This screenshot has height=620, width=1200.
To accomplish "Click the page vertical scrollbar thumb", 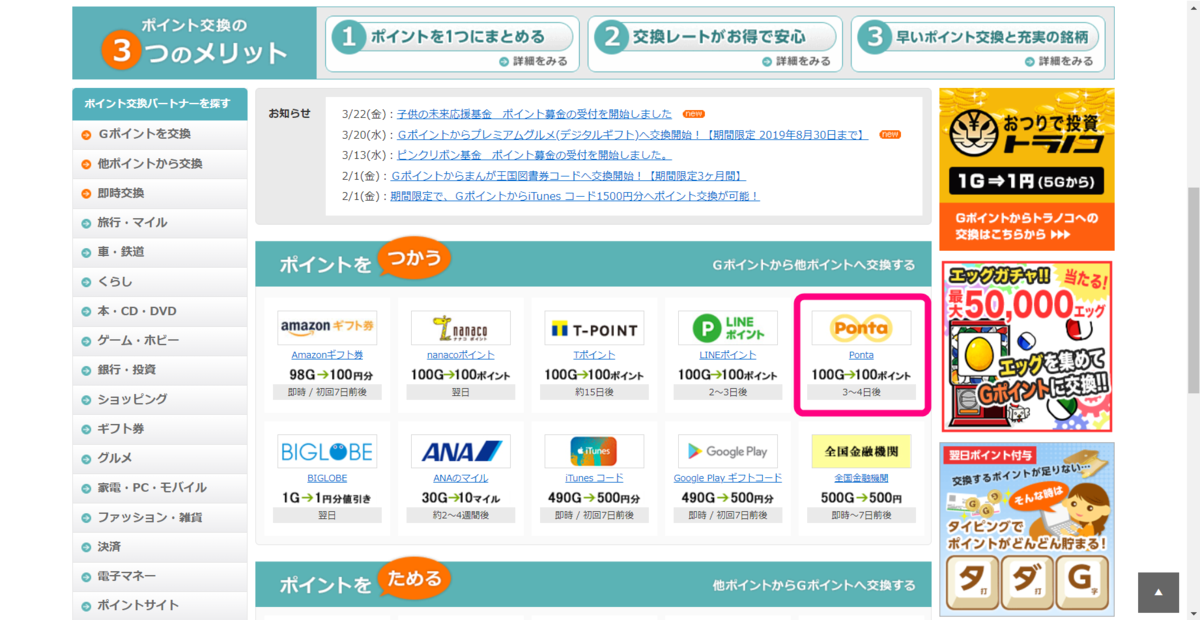I will [1193, 290].
